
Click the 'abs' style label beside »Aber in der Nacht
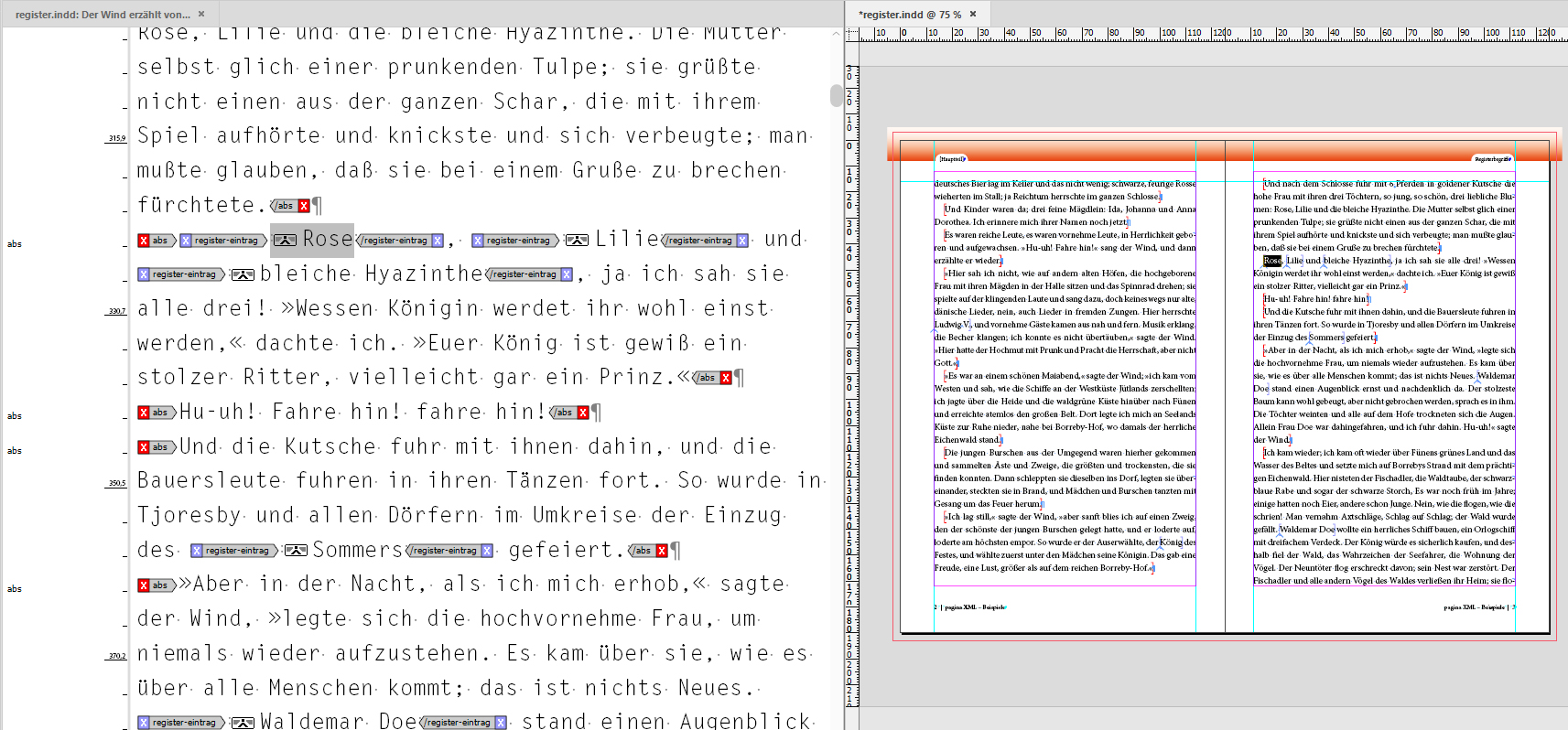15,589
